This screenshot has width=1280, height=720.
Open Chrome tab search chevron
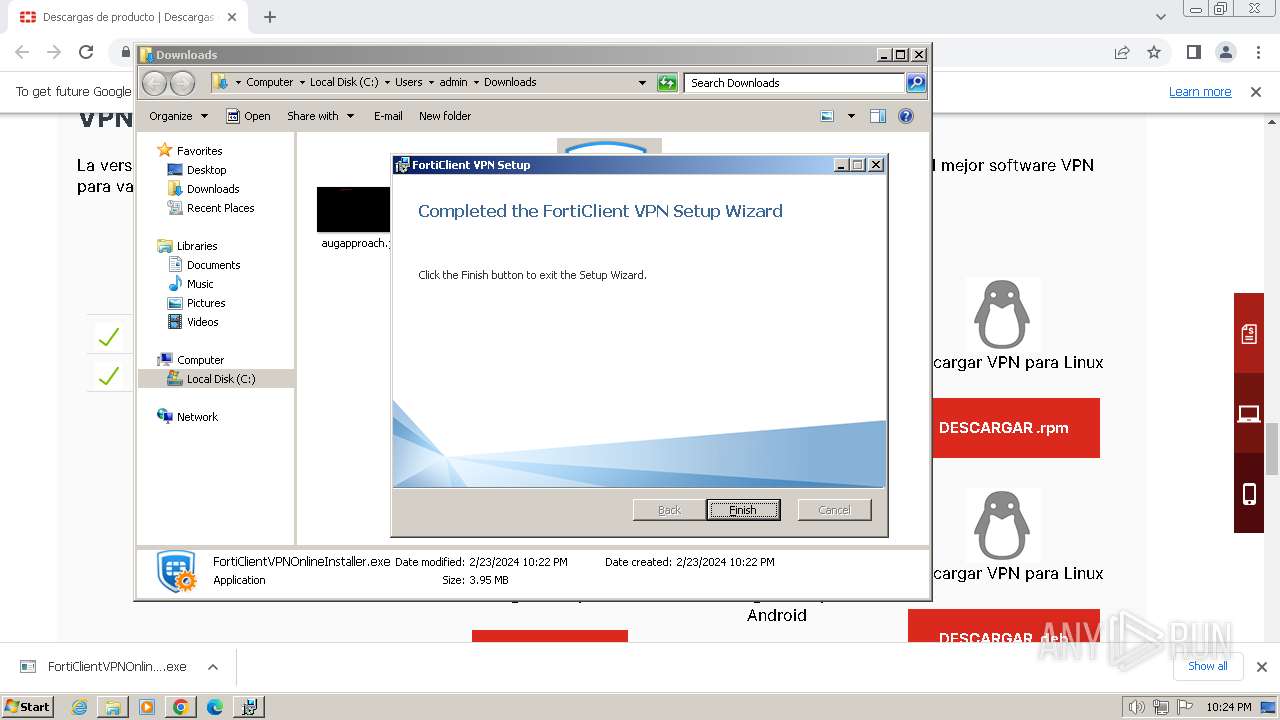pyautogui.click(x=1160, y=17)
